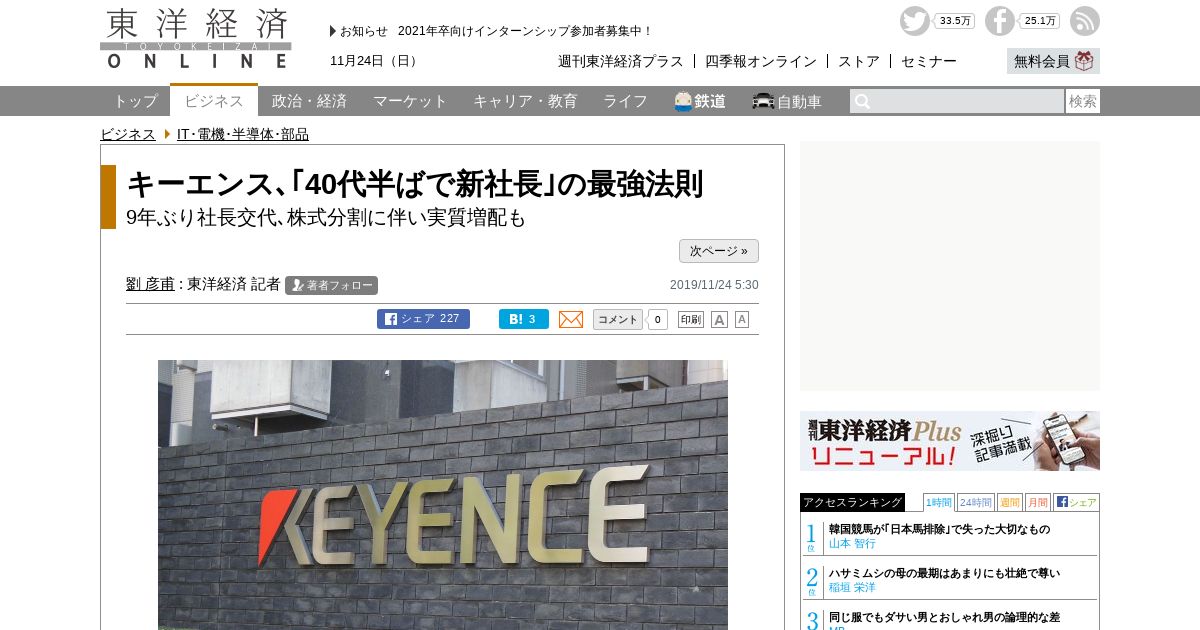Click the コメント button
This screenshot has width=1200, height=630.
(x=618, y=319)
